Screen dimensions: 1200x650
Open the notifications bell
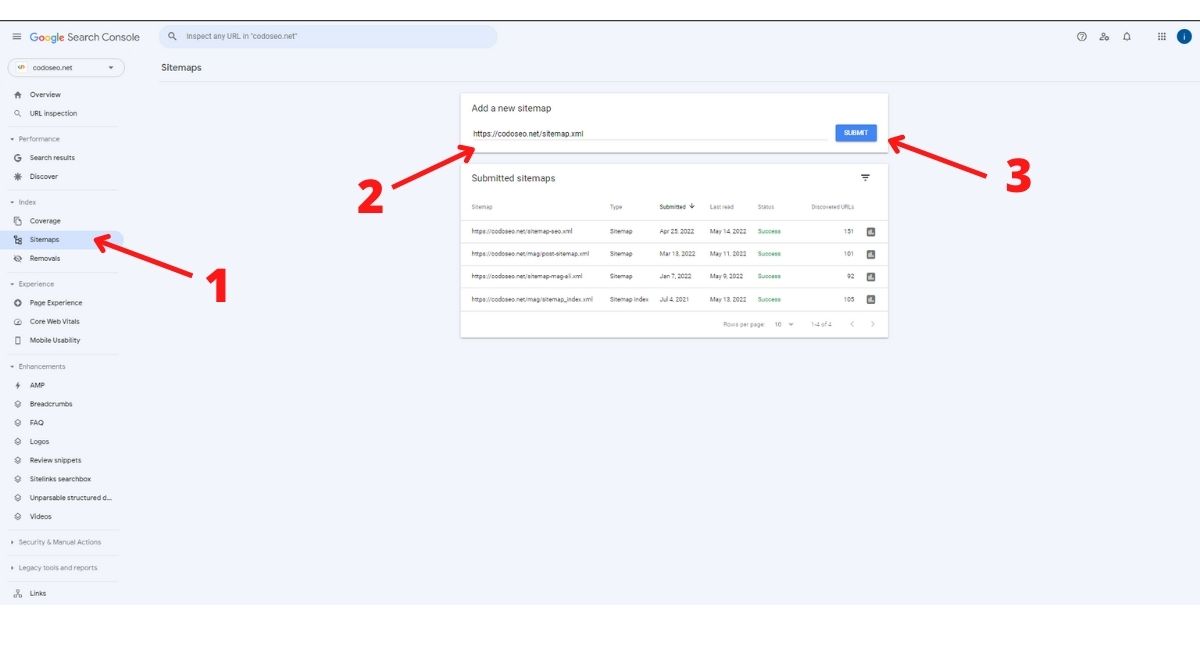pos(1127,37)
